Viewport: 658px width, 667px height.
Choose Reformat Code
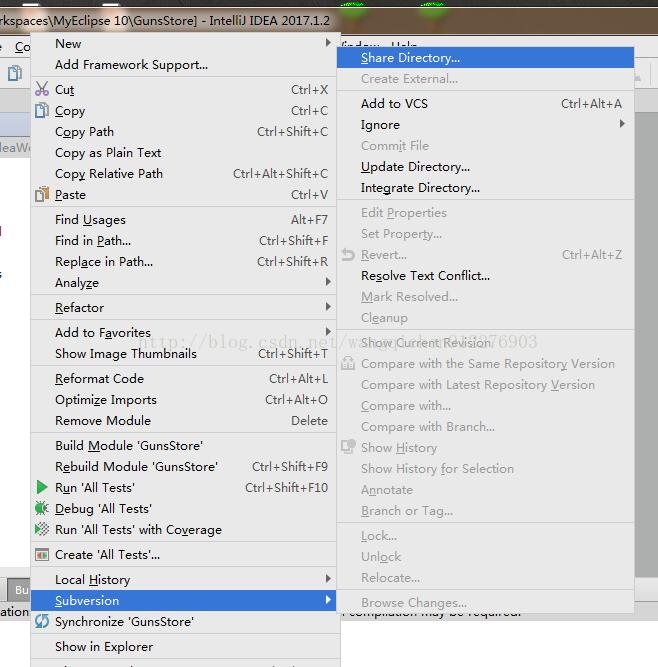pyautogui.click(x=183, y=379)
